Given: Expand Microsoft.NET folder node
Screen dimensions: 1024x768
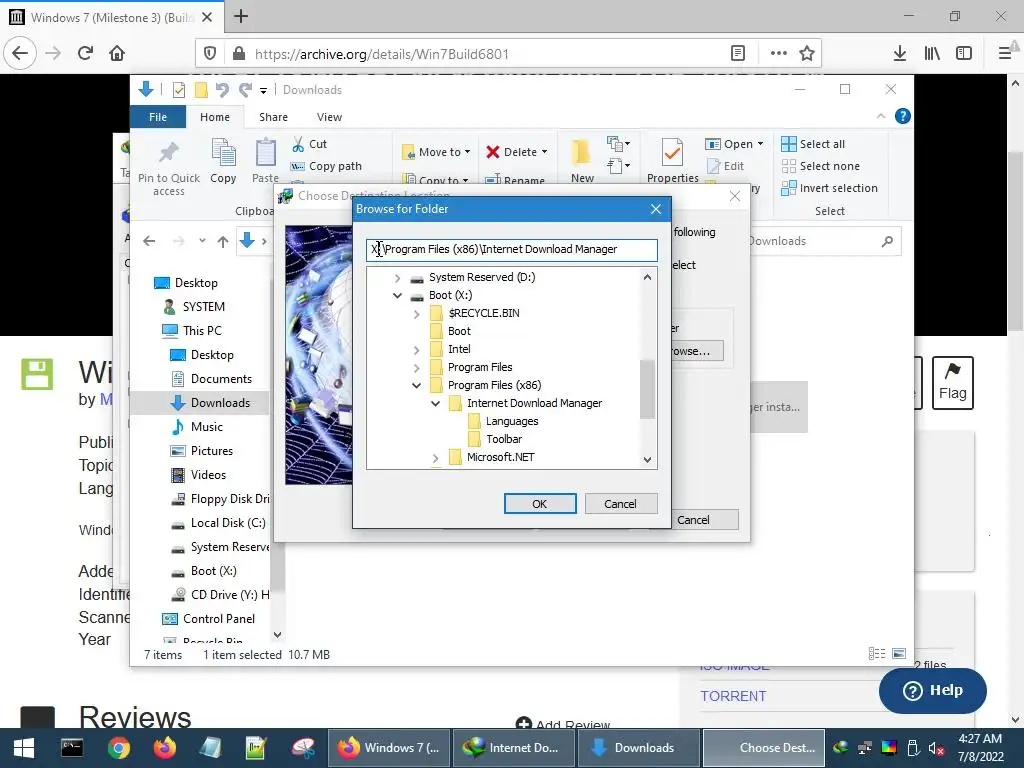Looking at the screenshot, I should pyautogui.click(x=436, y=458).
